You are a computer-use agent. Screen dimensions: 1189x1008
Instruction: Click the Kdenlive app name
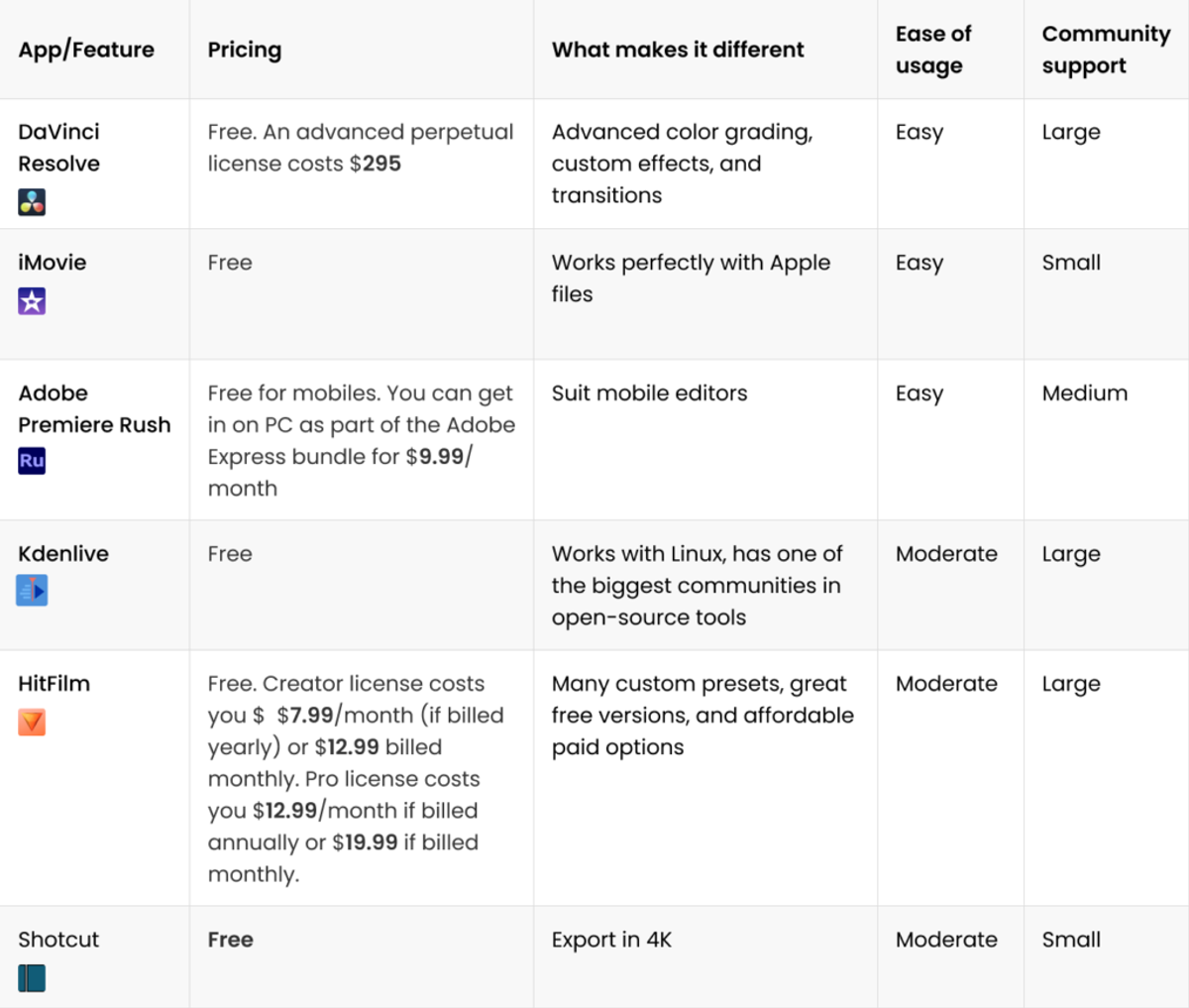tap(63, 554)
